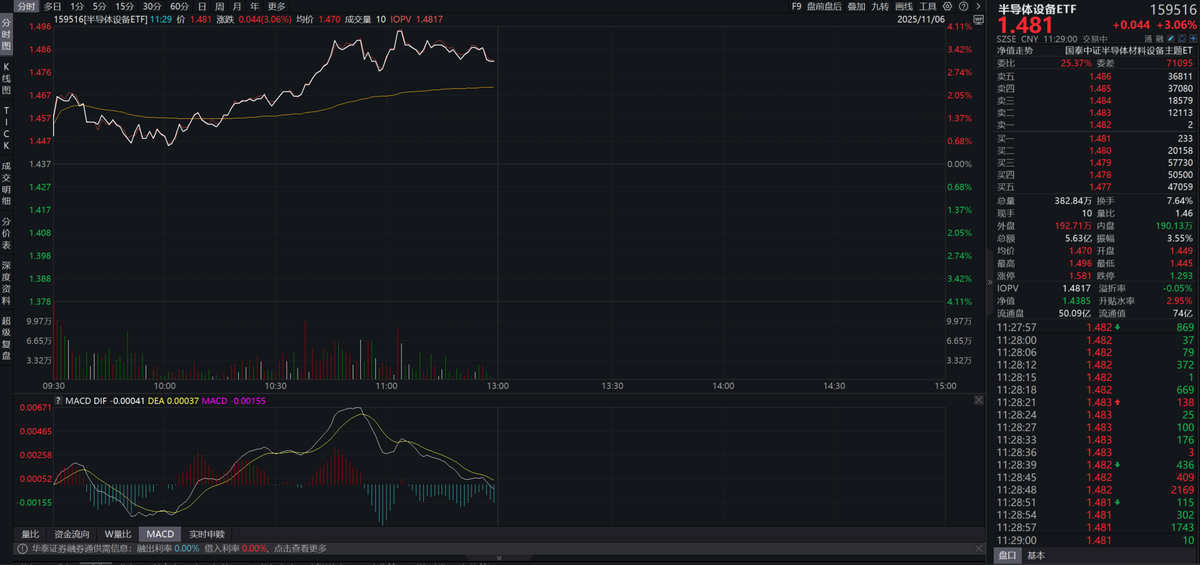Open the 工具 tools menu

point(927,6)
